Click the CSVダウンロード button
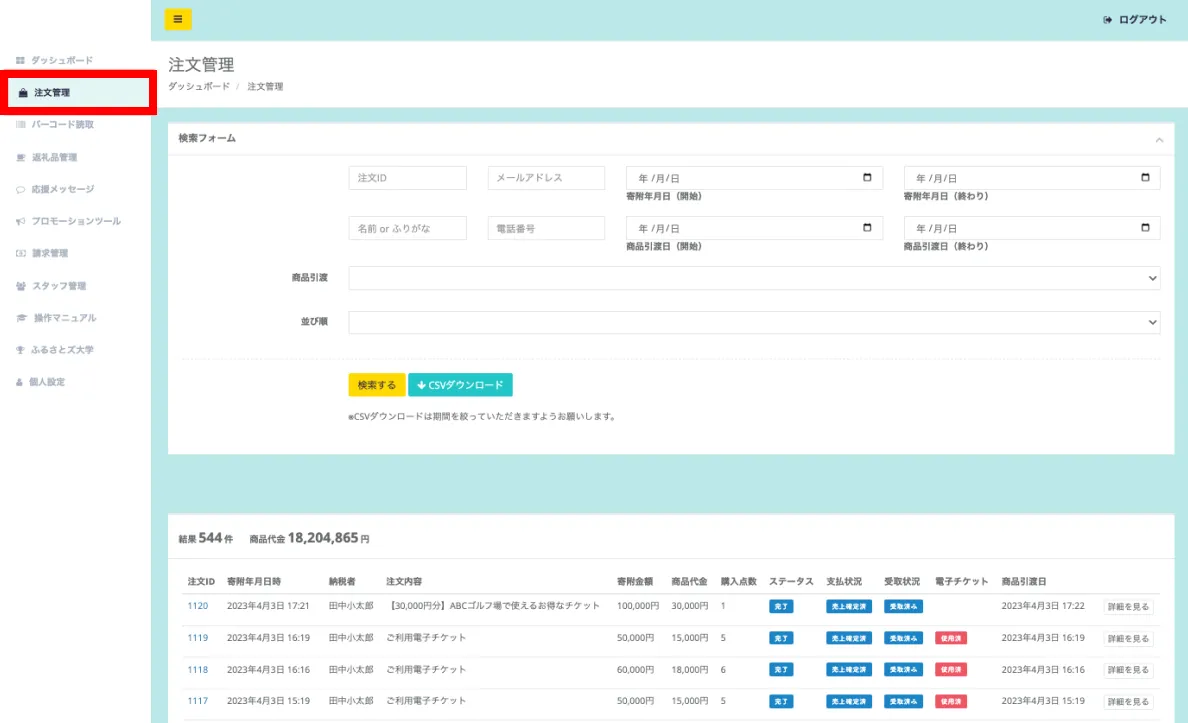The width and height of the screenshot is (1188, 723). 460,385
